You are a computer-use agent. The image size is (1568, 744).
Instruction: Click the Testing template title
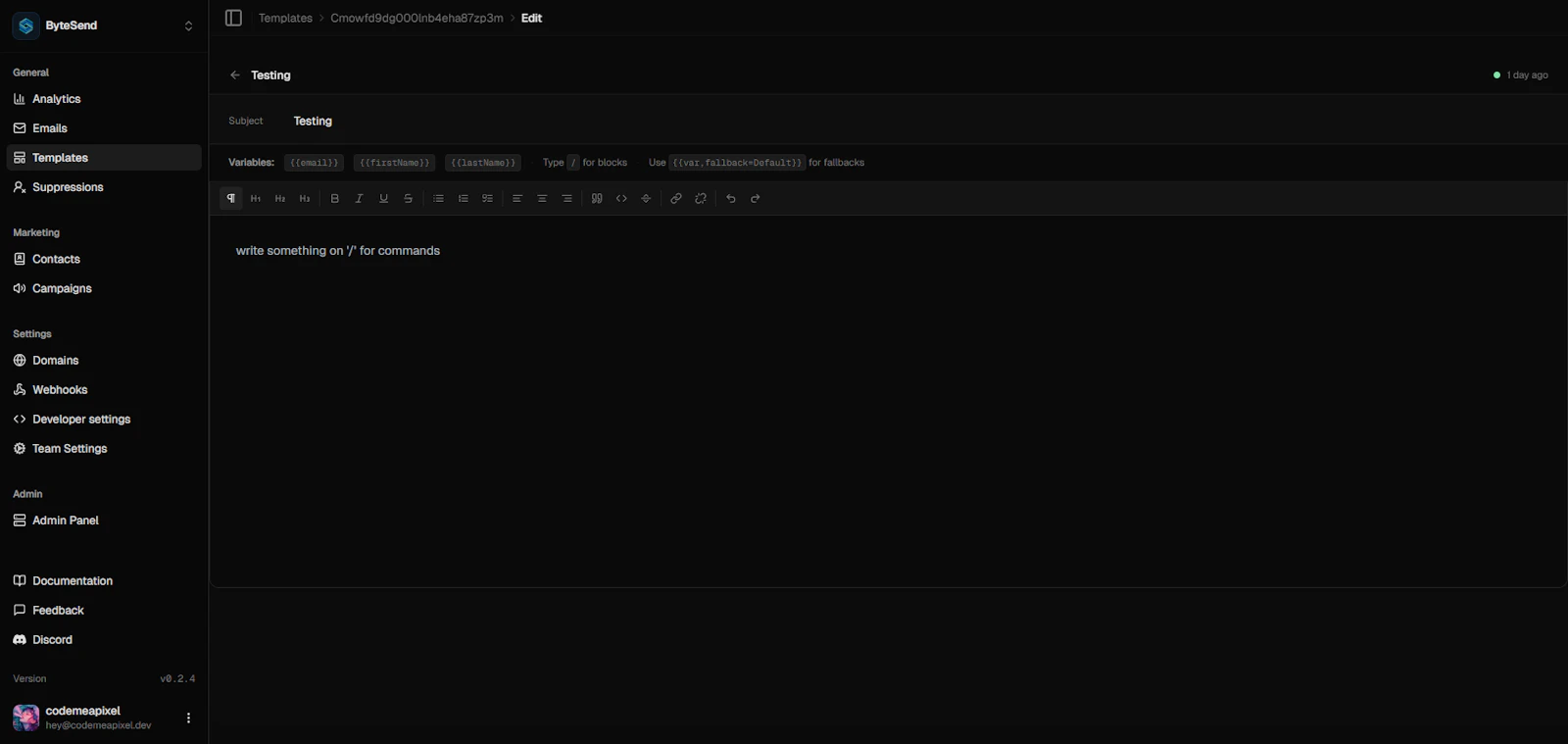point(270,75)
